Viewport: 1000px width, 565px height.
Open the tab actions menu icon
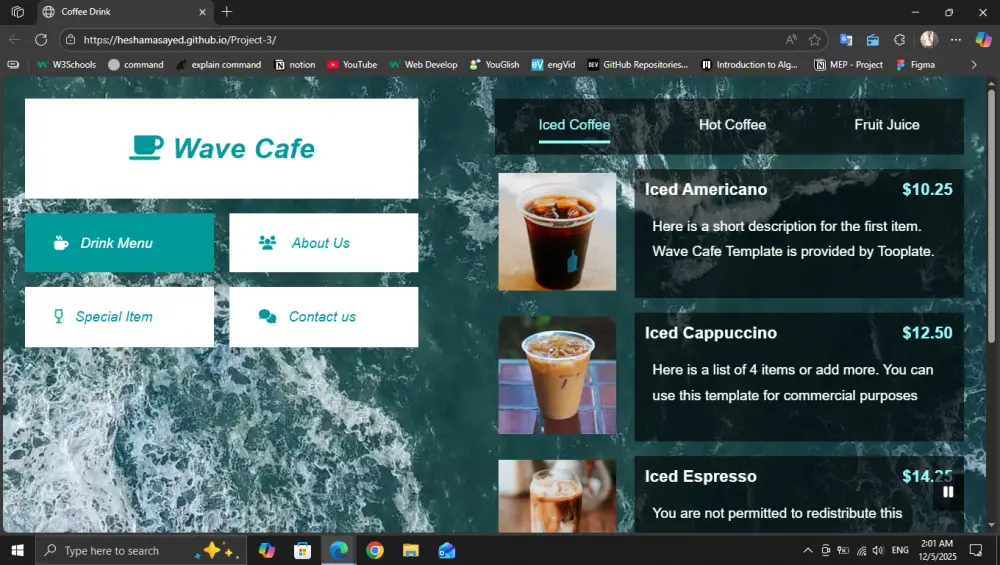point(18,11)
